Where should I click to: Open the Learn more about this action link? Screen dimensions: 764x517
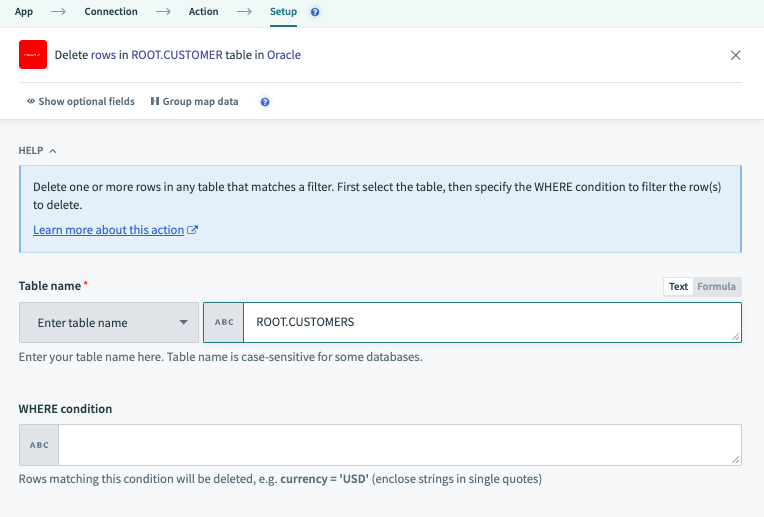(x=108, y=230)
